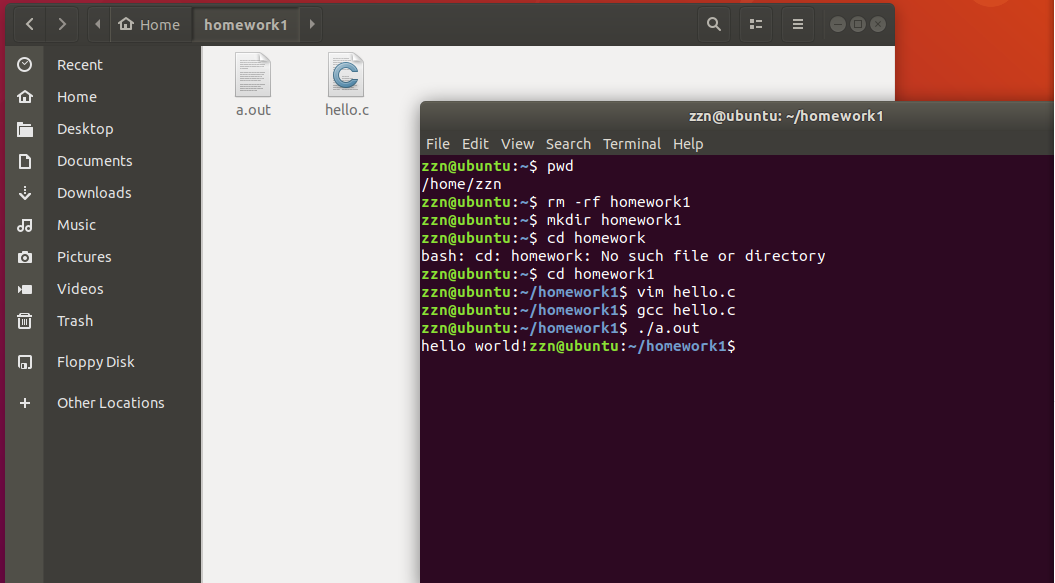The width and height of the screenshot is (1055, 583).
Task: Maximize the Files window
Action: pyautogui.click(x=858, y=24)
